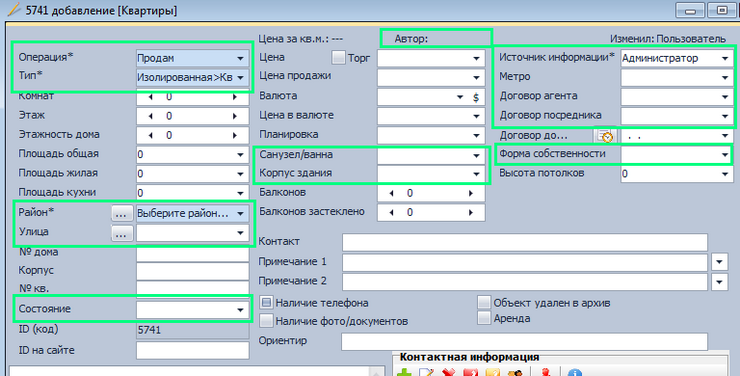Open the Операция dropdown showing Продам
740x376 pixels.
(x=193, y=58)
